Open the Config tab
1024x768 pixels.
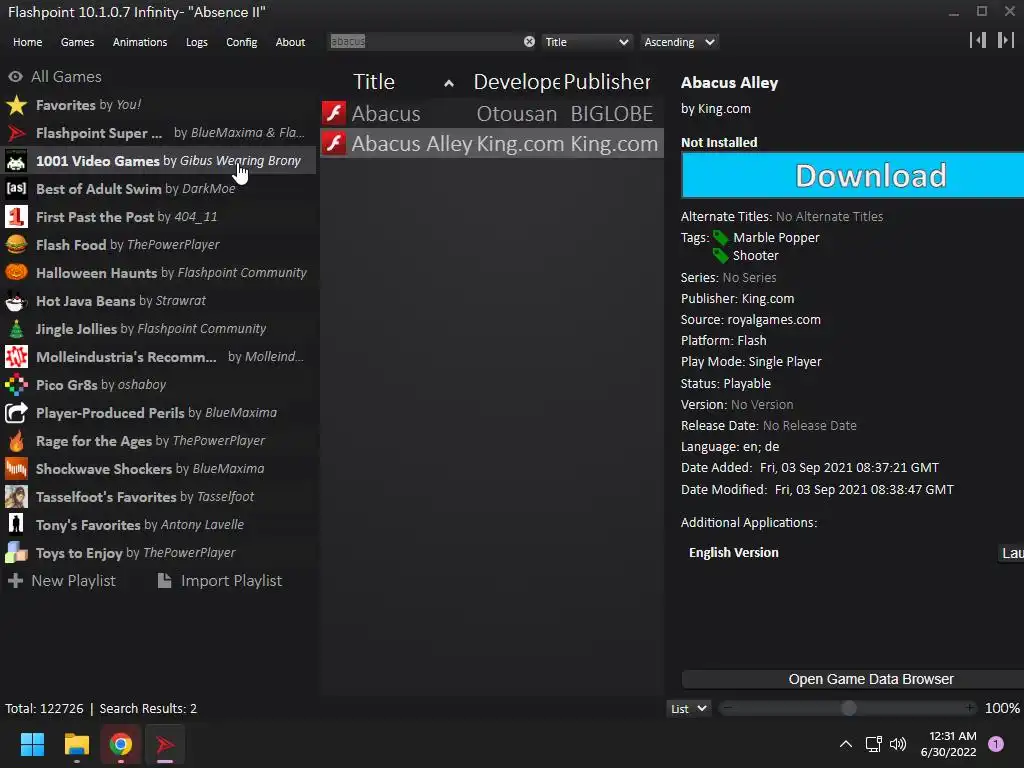(242, 42)
